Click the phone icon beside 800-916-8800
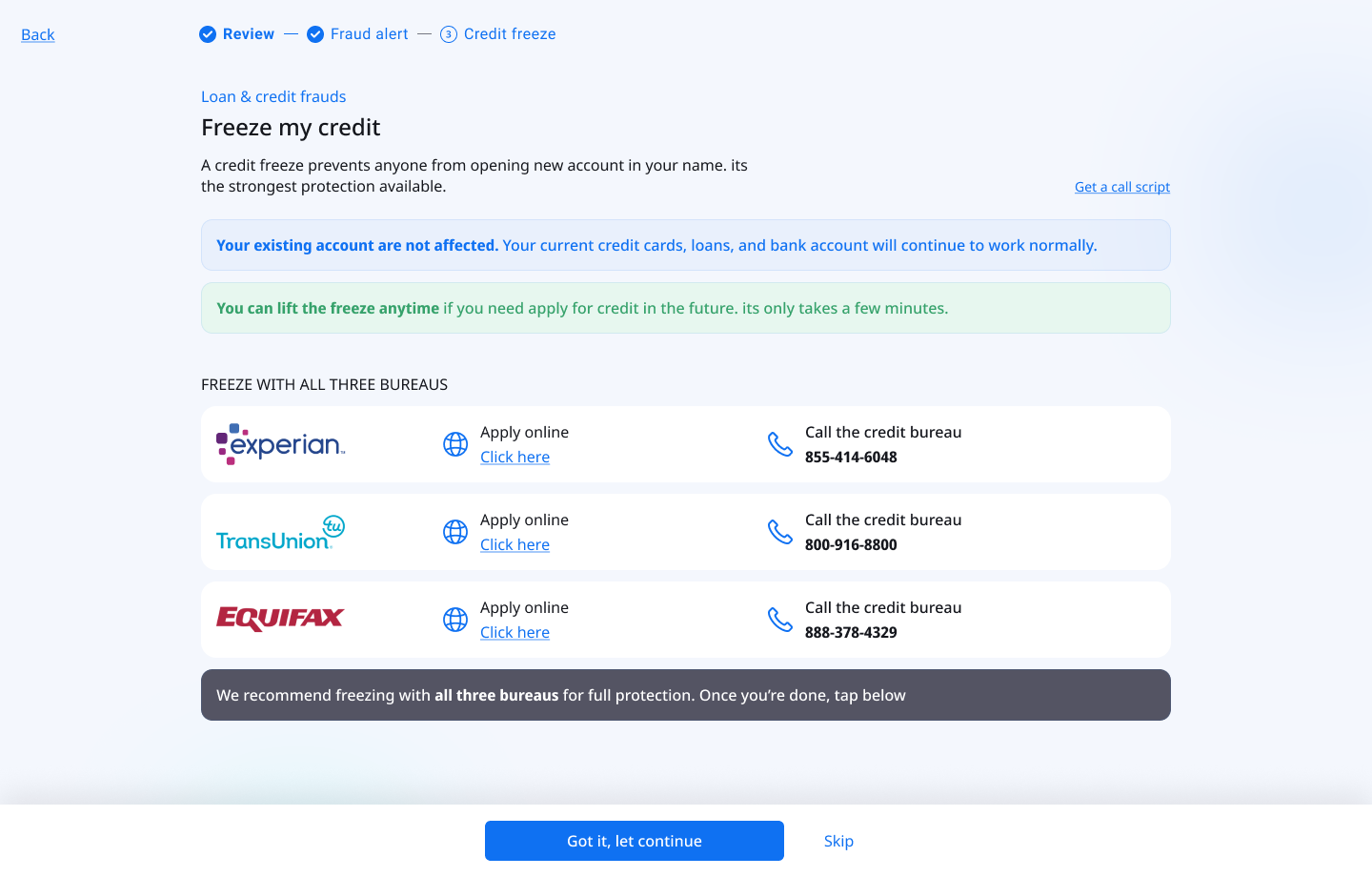 click(x=780, y=532)
